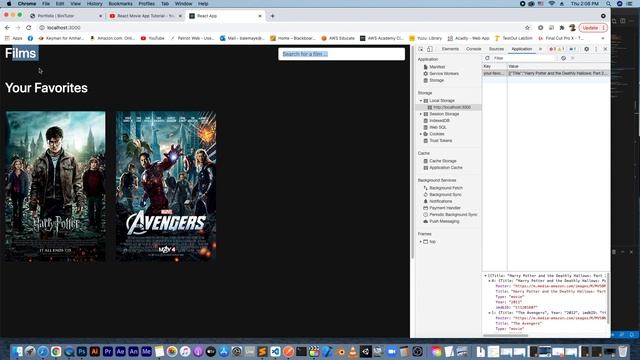640x360 pixels.
Task: Open Chrome extensions puzzle icon
Action: point(562,28)
